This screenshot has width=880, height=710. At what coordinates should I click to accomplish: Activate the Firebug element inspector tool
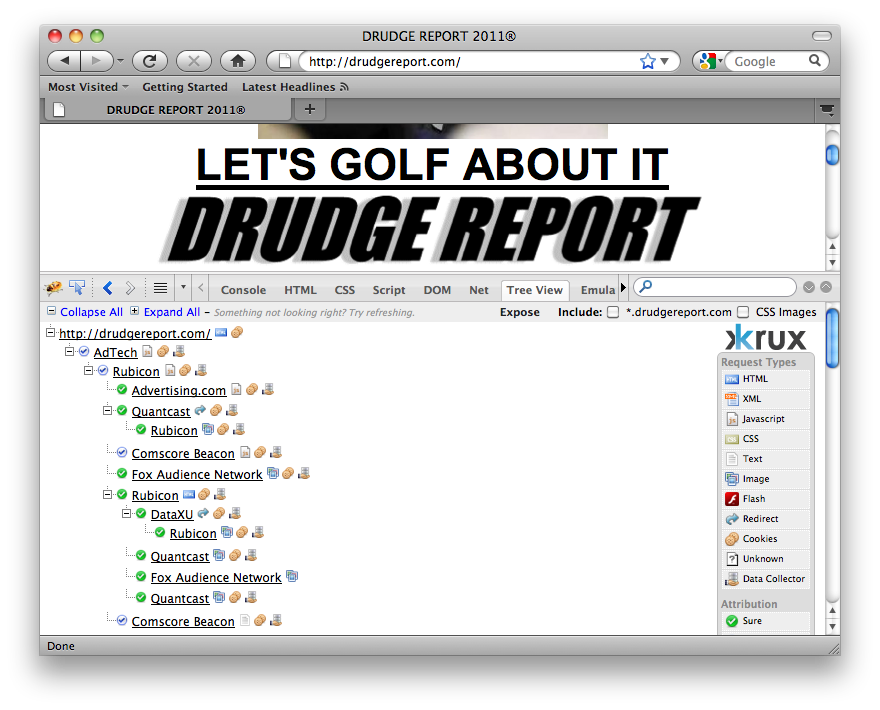[x=77, y=288]
